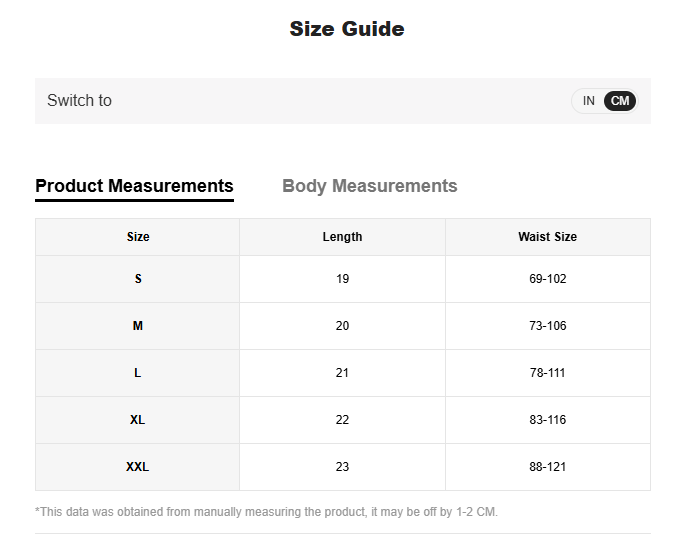Screen dimensions: 684x536
Task: Open the Product Measurements tab
Action: 134,186
